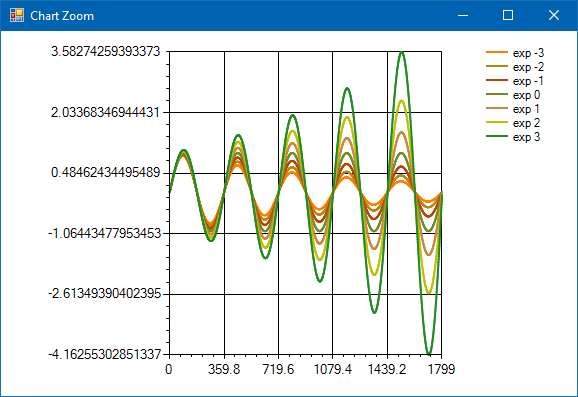
Task: Select the 'exp -2' legend label
Action: click(x=528, y=67)
